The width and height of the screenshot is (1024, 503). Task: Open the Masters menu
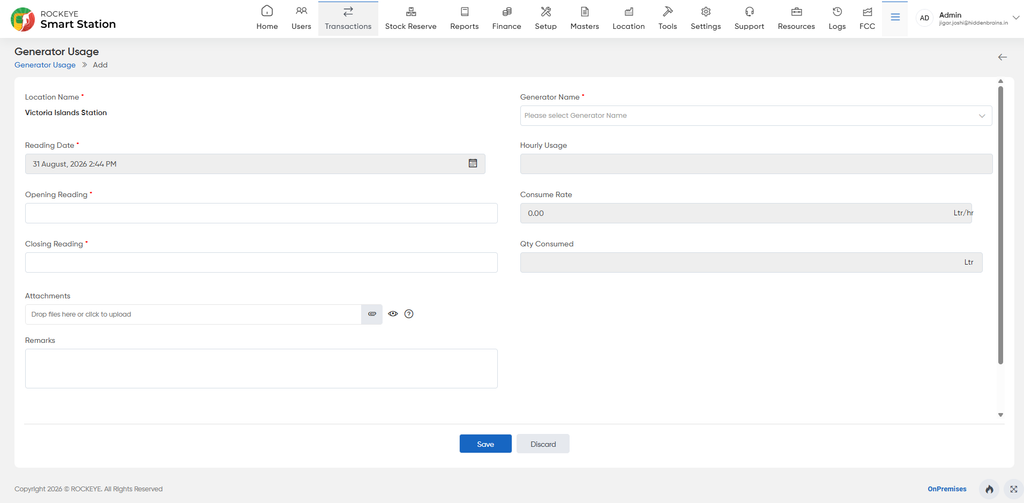(x=584, y=18)
